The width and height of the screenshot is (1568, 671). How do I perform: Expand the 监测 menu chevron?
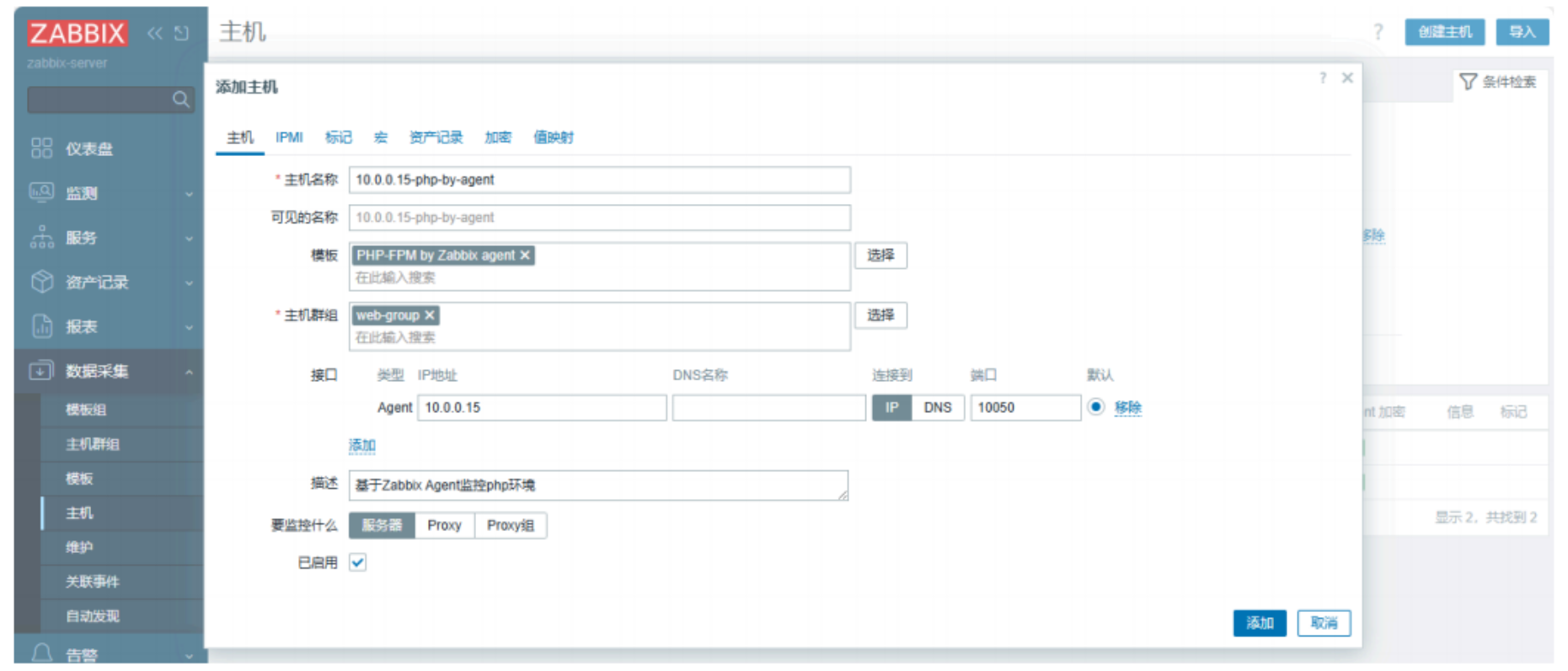(x=189, y=194)
